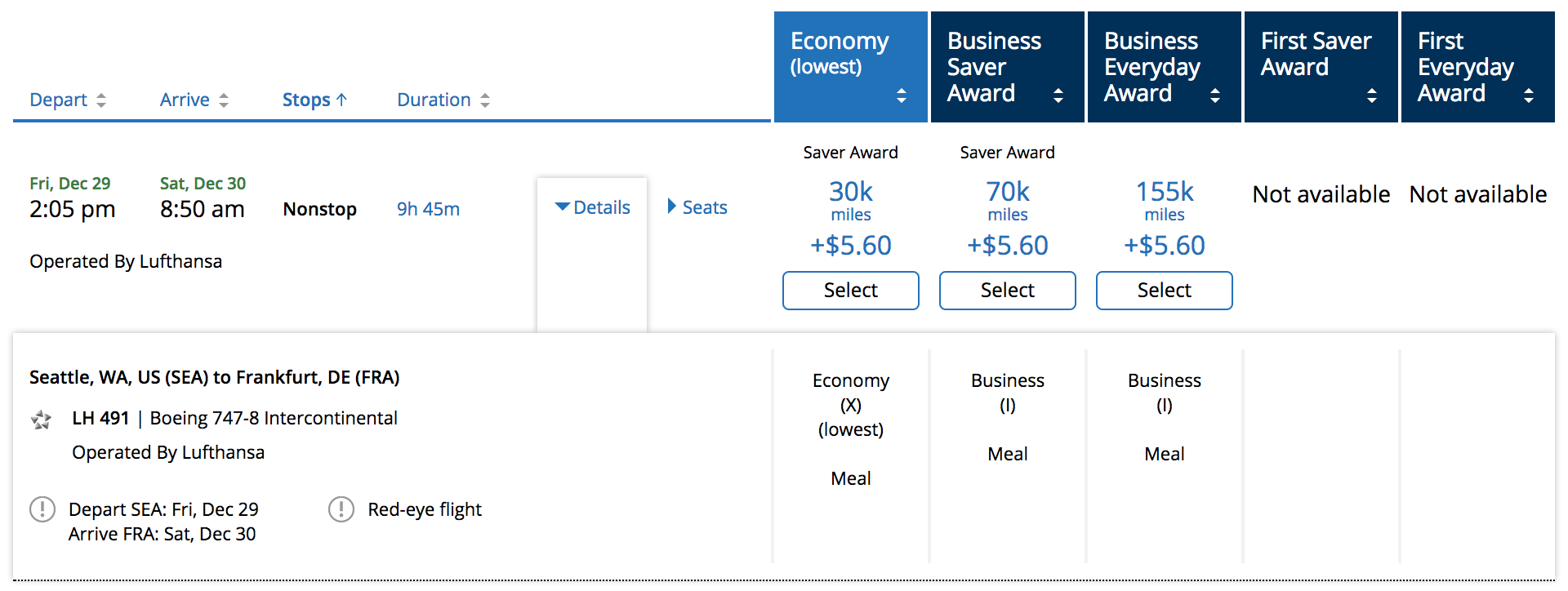Click the sort arrows icon next to Depart
Image resolution: width=1568 pixels, height=591 pixels.
(101, 100)
